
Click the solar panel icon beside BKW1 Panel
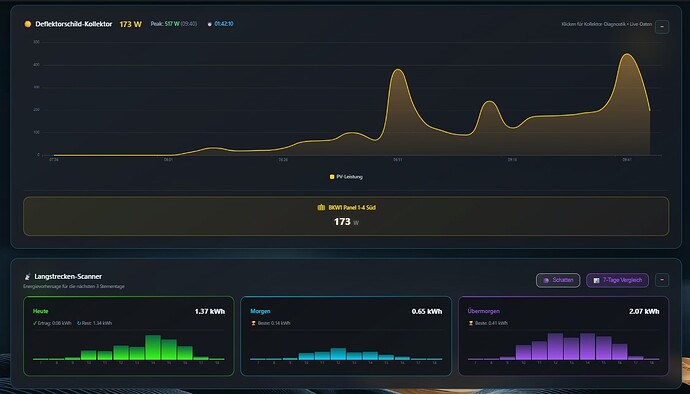click(x=321, y=207)
